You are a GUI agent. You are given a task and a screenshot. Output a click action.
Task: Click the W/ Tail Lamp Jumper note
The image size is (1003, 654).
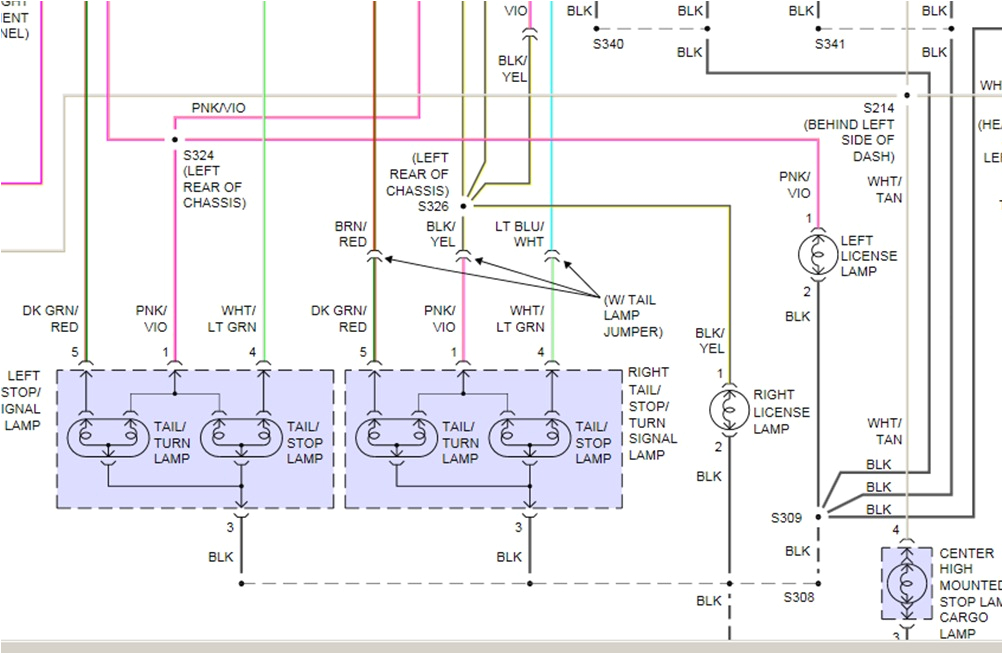pos(631,315)
